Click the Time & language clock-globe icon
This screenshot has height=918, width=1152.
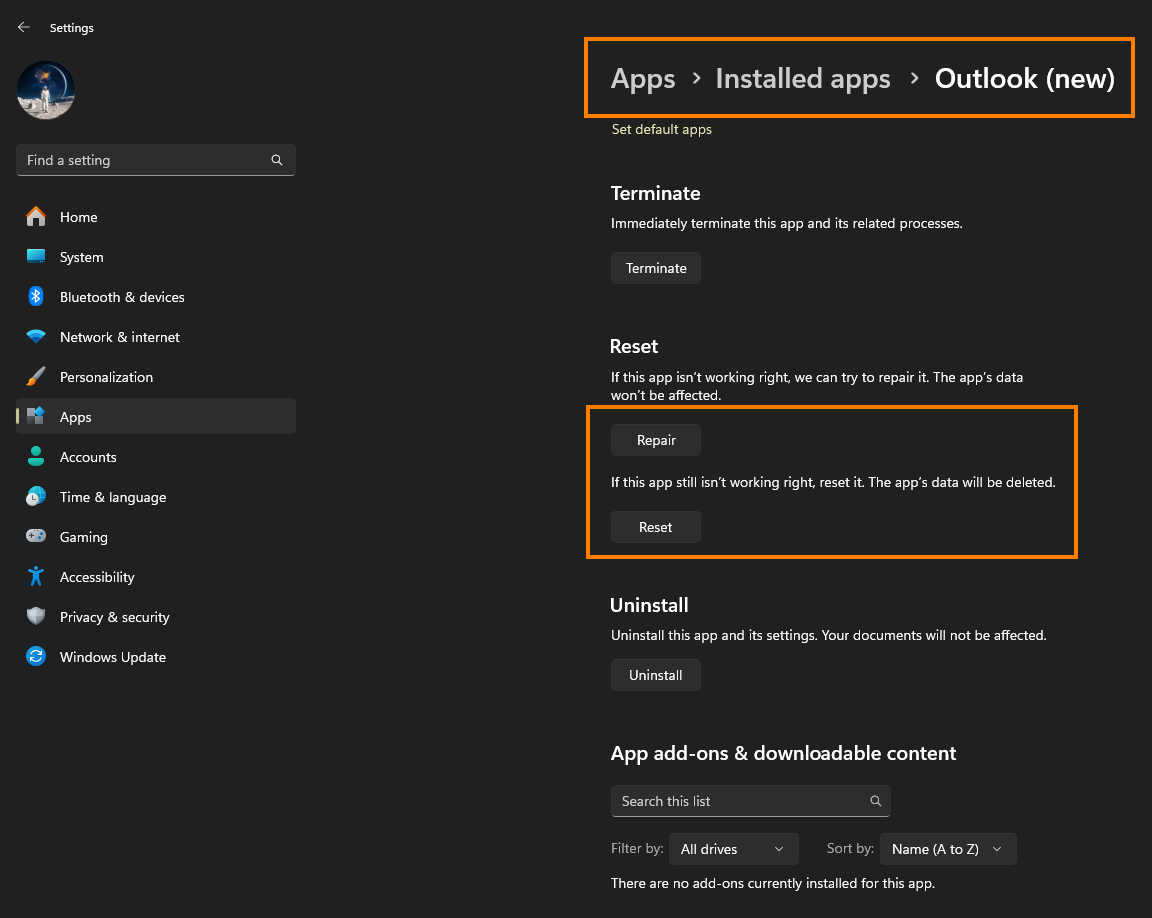point(36,496)
